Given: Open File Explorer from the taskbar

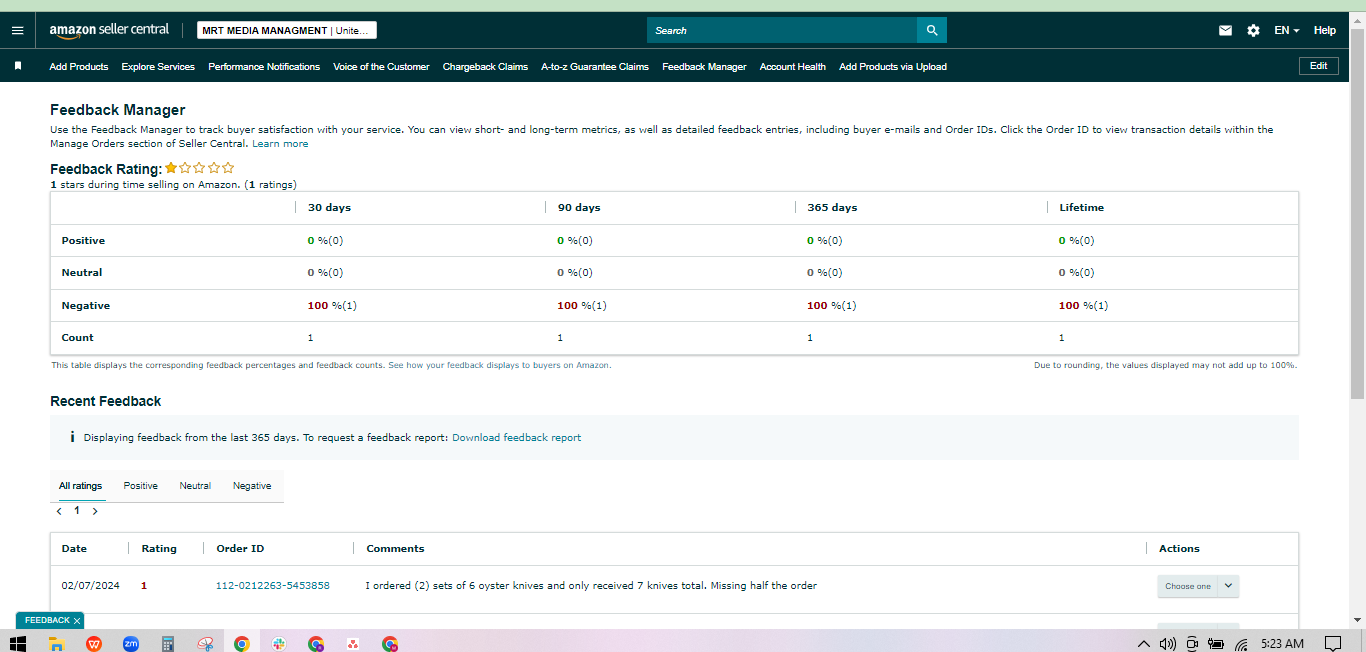Looking at the screenshot, I should coord(56,643).
